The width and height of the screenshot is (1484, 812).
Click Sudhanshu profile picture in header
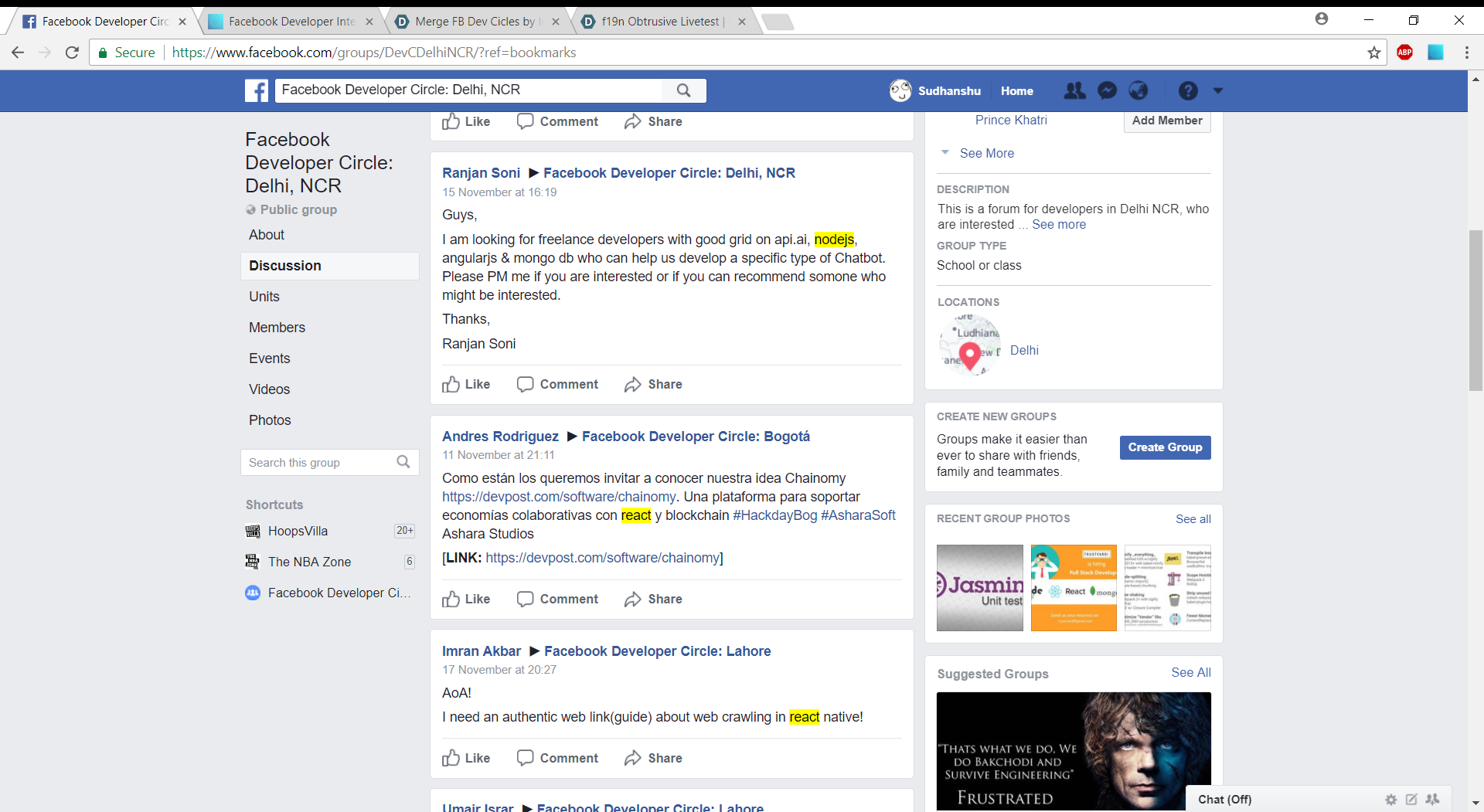point(900,90)
